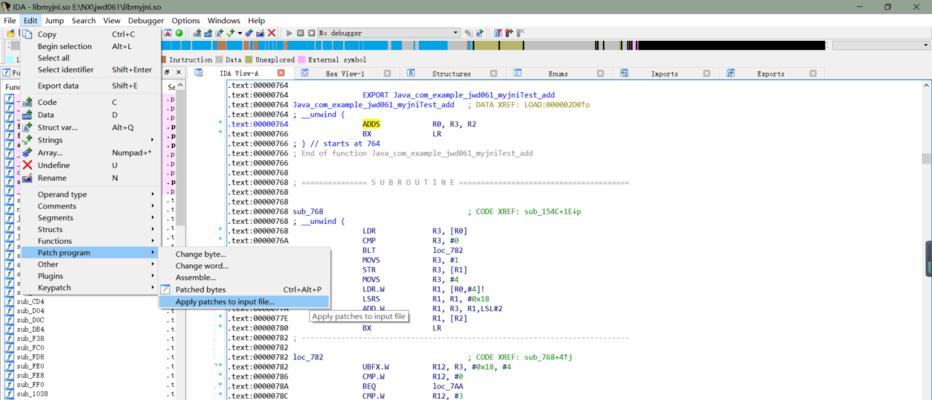Open the Jump menu

pos(54,20)
